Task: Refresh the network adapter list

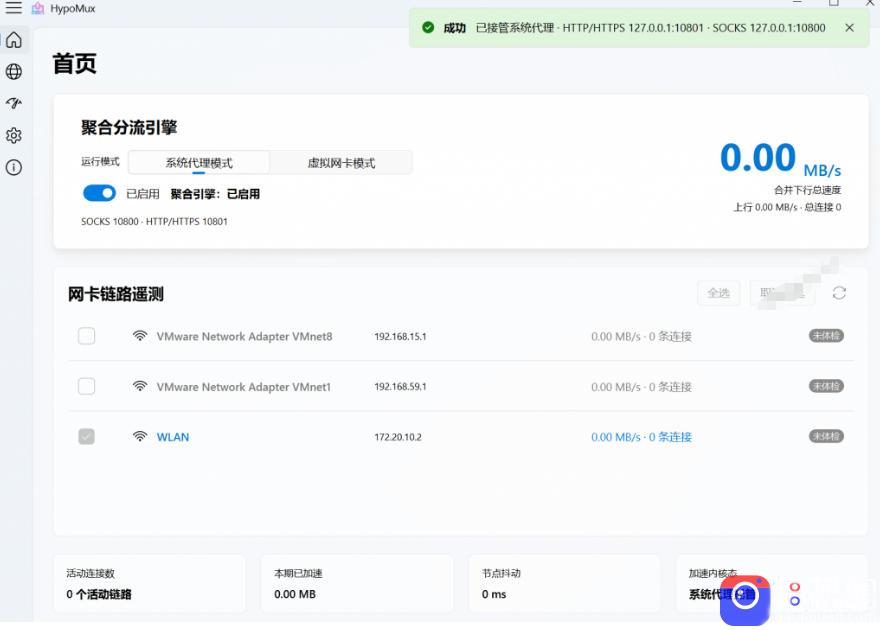Action: [839, 293]
